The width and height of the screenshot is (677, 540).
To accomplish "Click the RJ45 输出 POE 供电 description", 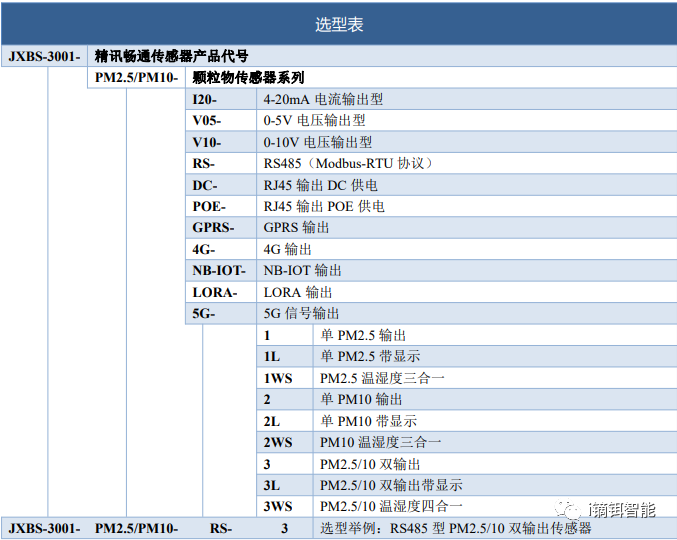I will point(324,206).
